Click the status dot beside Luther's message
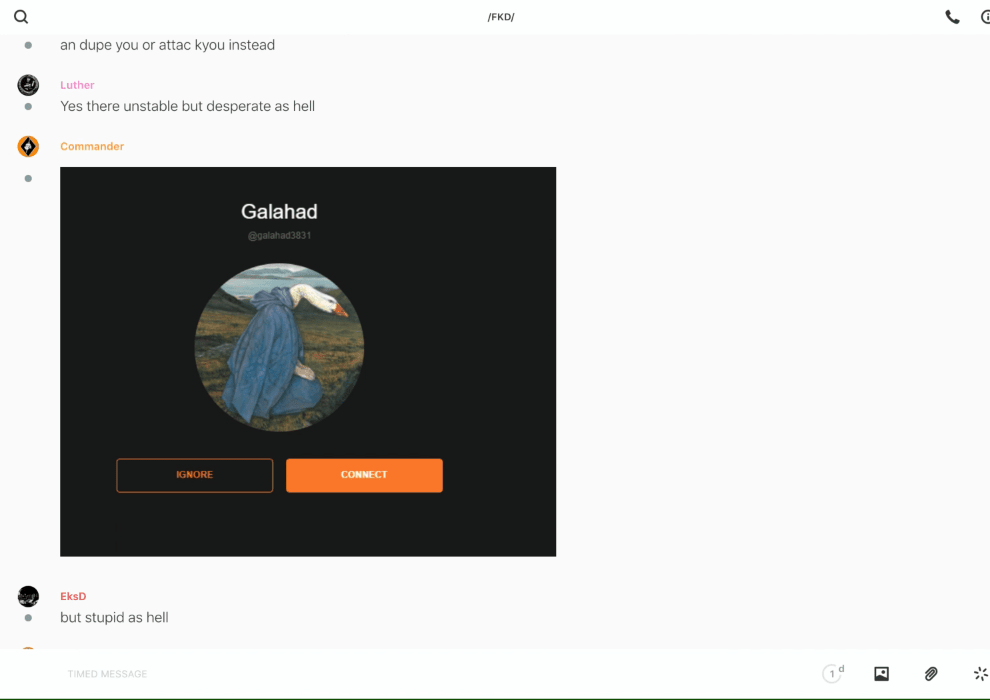 tap(28, 106)
